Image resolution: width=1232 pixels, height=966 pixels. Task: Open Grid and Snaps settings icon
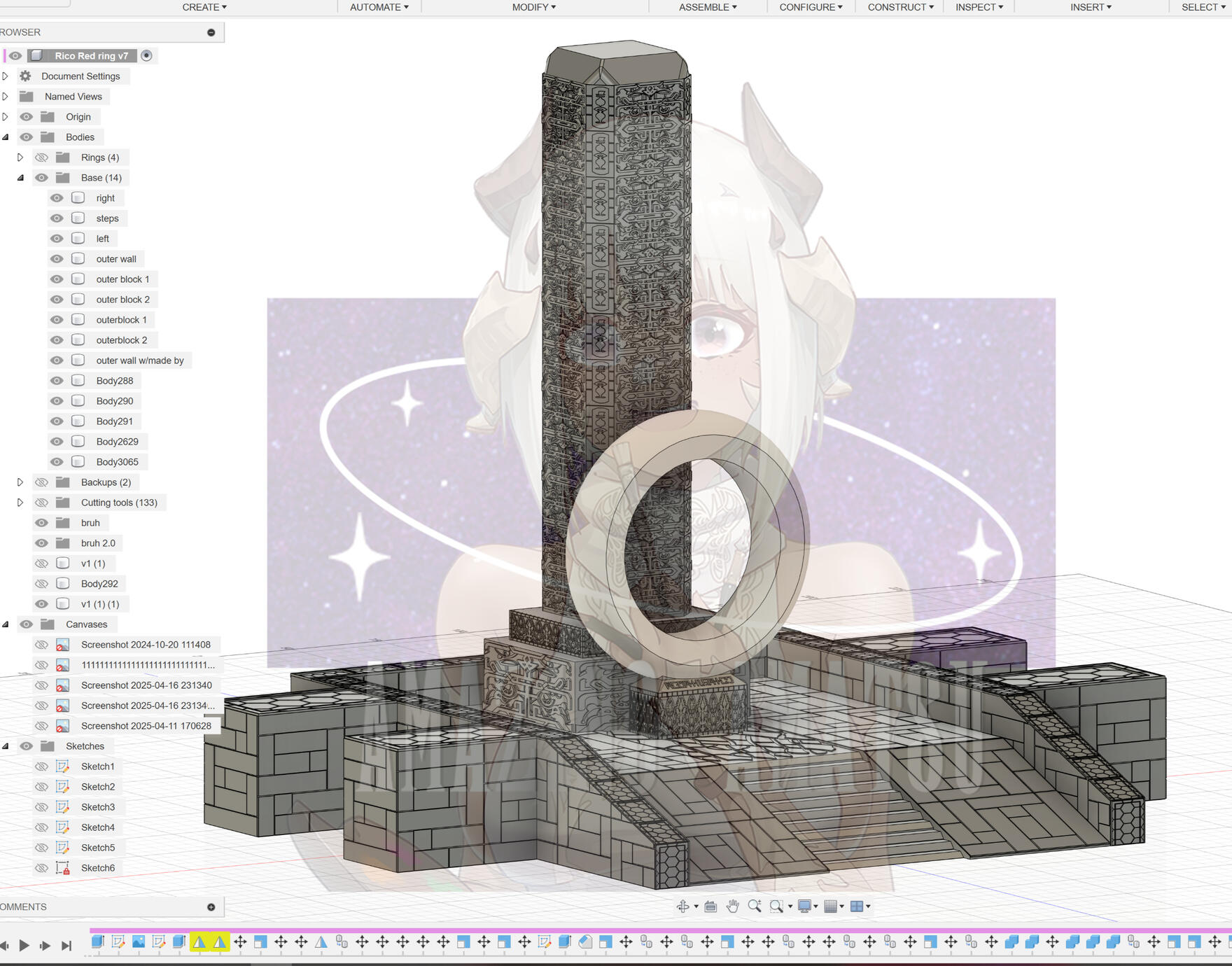(831, 906)
